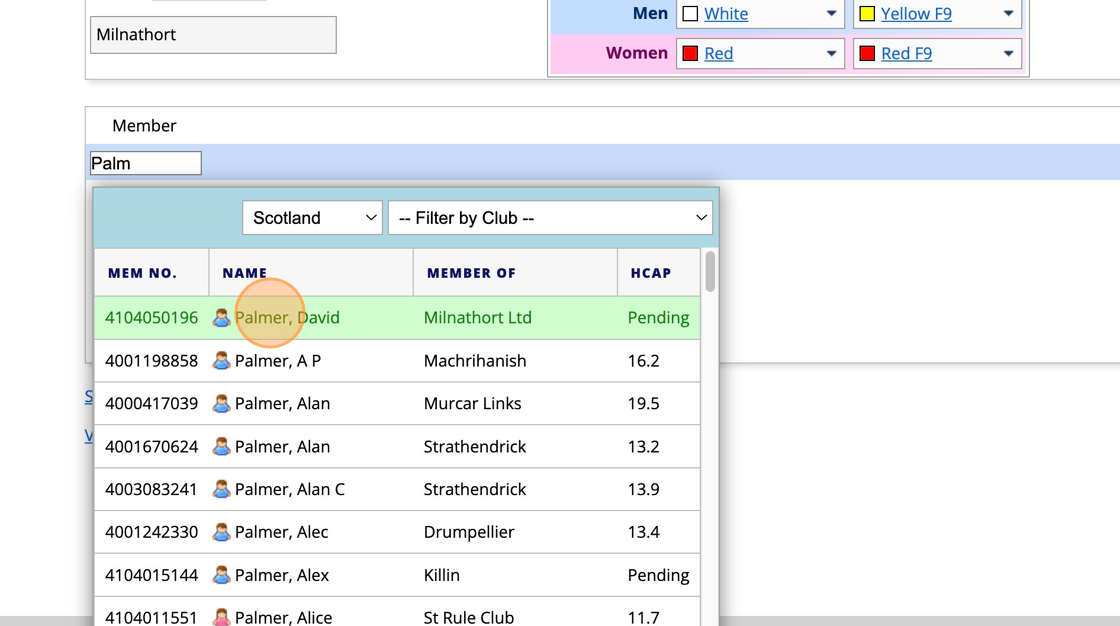Expand the Men White tee dropdown arrow

pos(831,14)
